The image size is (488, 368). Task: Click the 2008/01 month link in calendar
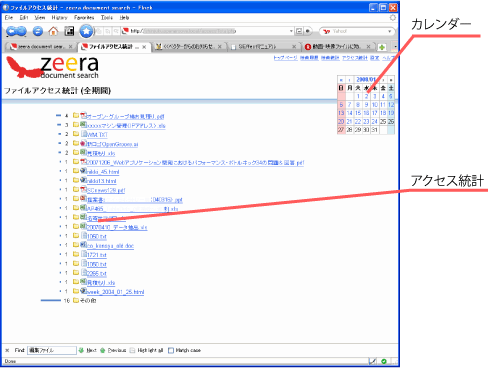tap(366, 80)
